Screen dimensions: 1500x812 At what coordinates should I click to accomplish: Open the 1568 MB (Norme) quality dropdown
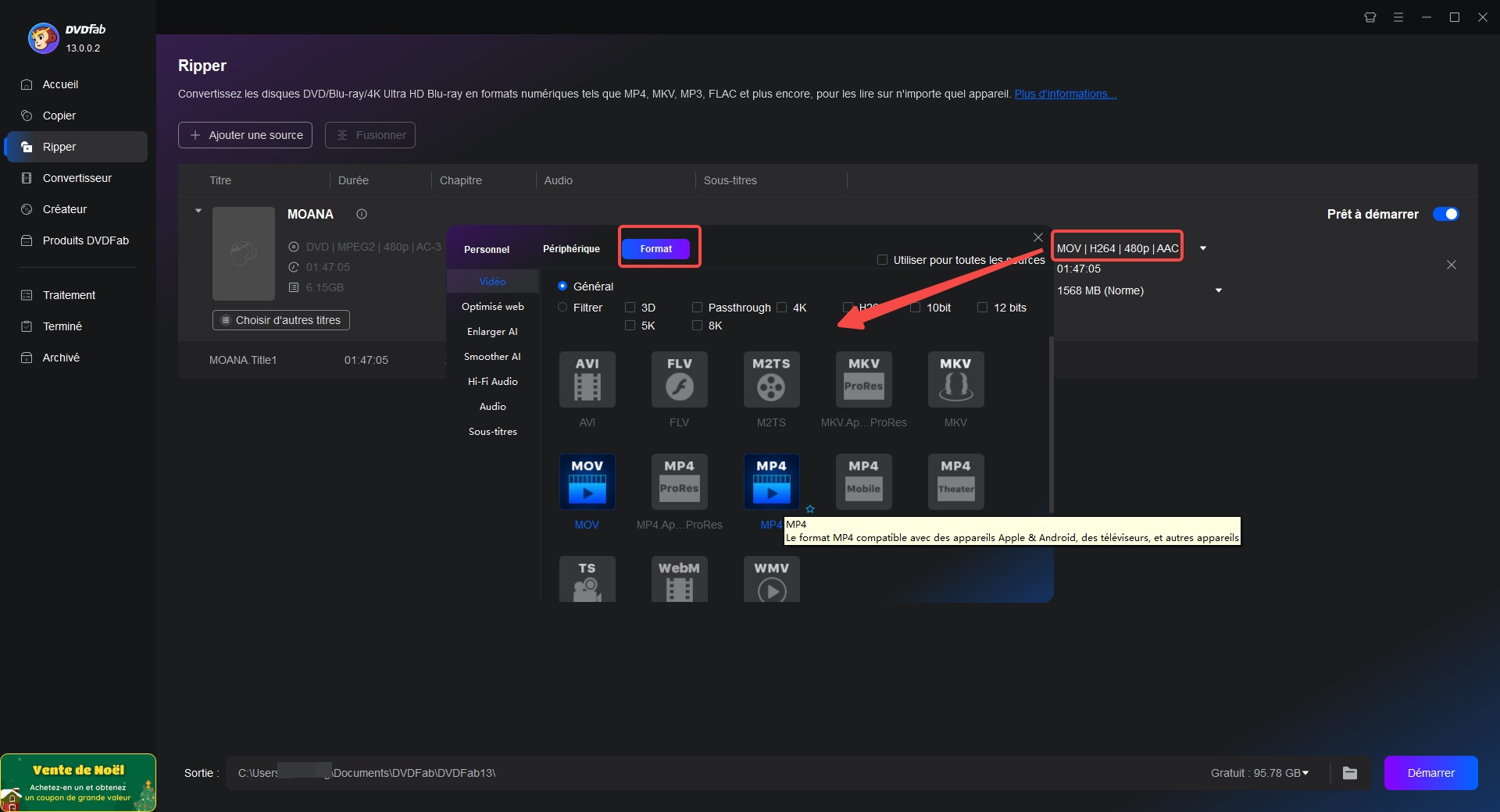(1218, 290)
